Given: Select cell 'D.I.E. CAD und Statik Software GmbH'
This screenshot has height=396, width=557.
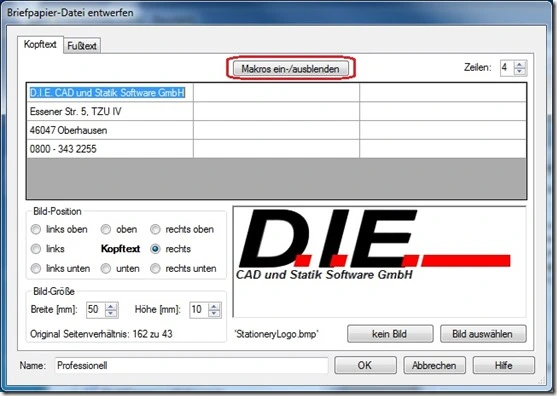Looking at the screenshot, I should tap(110, 93).
